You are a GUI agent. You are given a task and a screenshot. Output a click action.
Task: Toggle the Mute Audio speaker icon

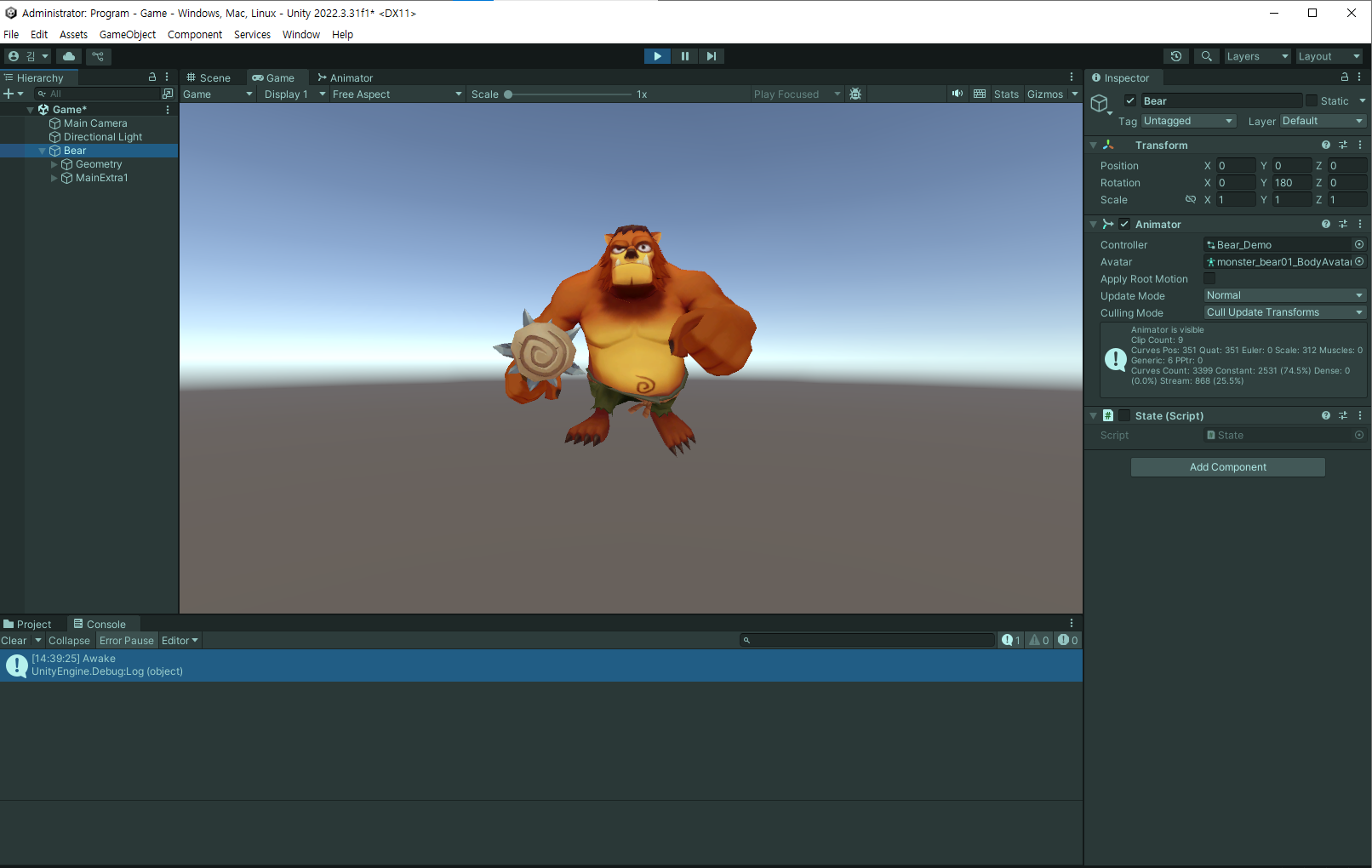pyautogui.click(x=958, y=94)
